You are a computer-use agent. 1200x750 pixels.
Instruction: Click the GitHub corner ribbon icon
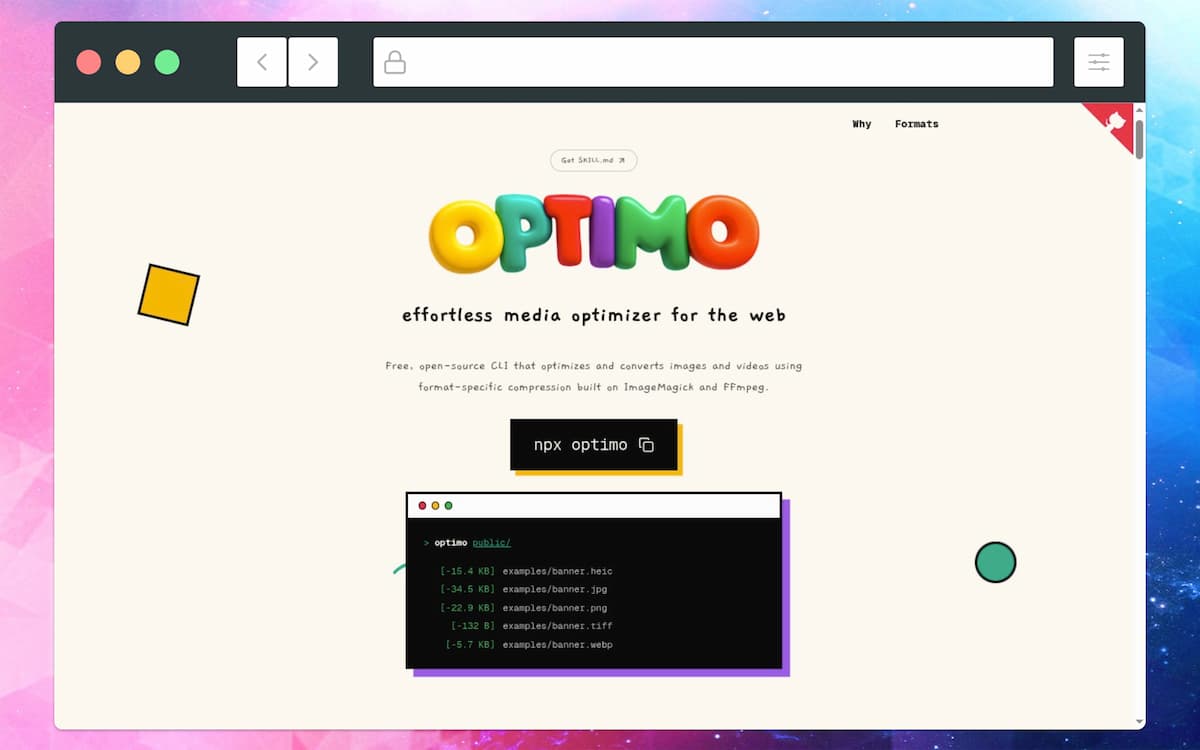(x=1115, y=123)
